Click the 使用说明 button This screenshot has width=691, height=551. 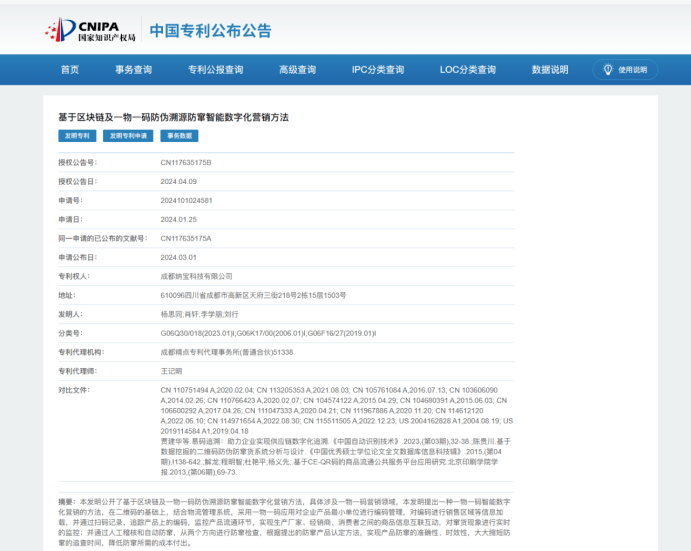[625, 70]
